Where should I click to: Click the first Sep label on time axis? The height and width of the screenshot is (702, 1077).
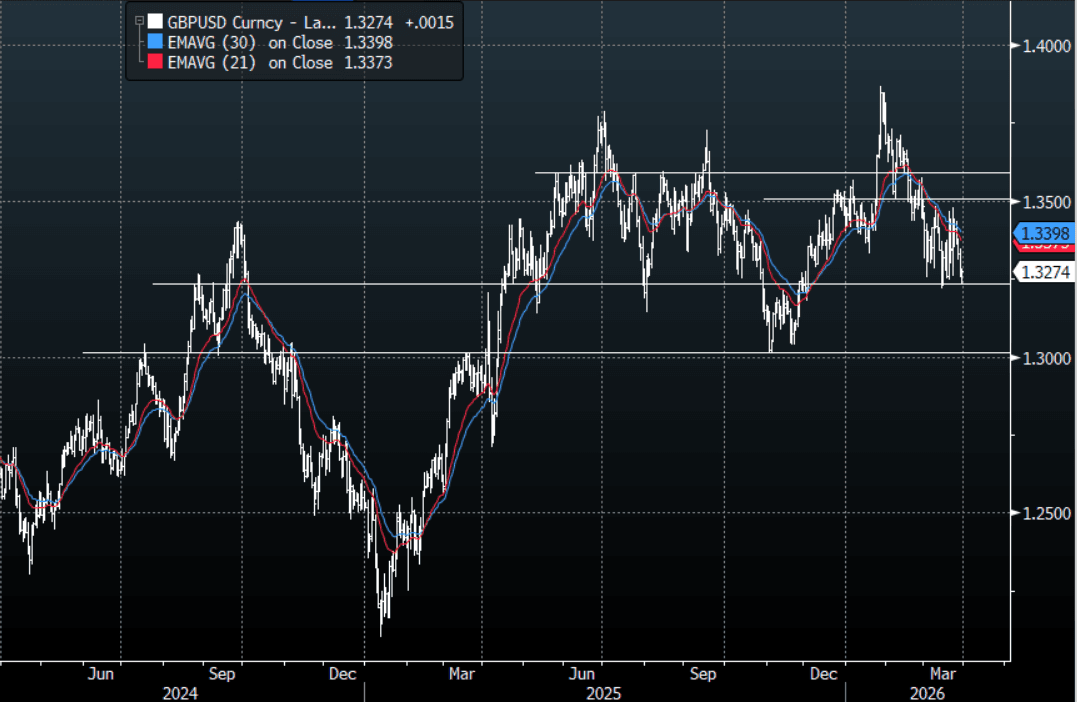[222, 674]
